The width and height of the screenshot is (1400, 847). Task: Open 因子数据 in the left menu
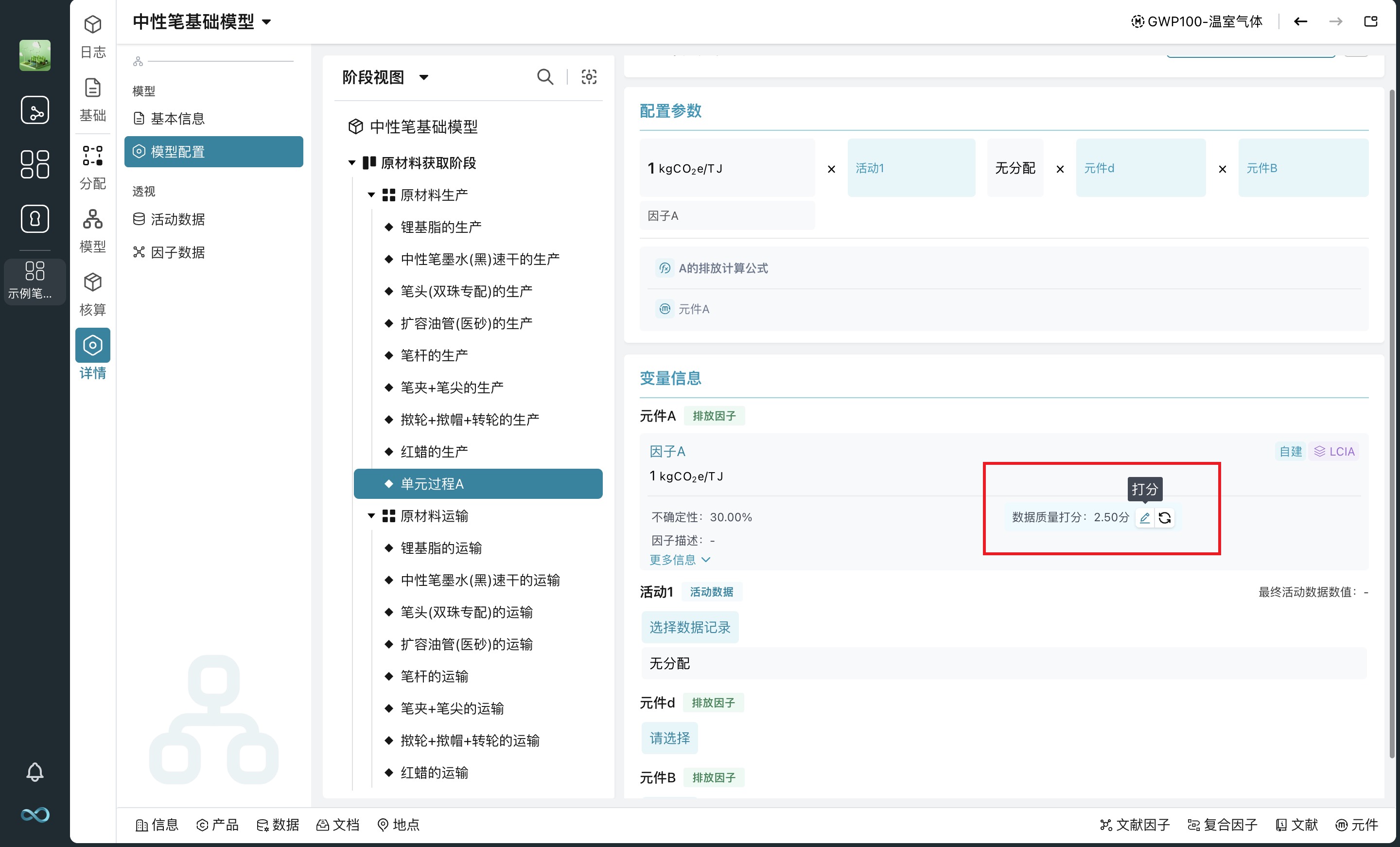(177, 252)
